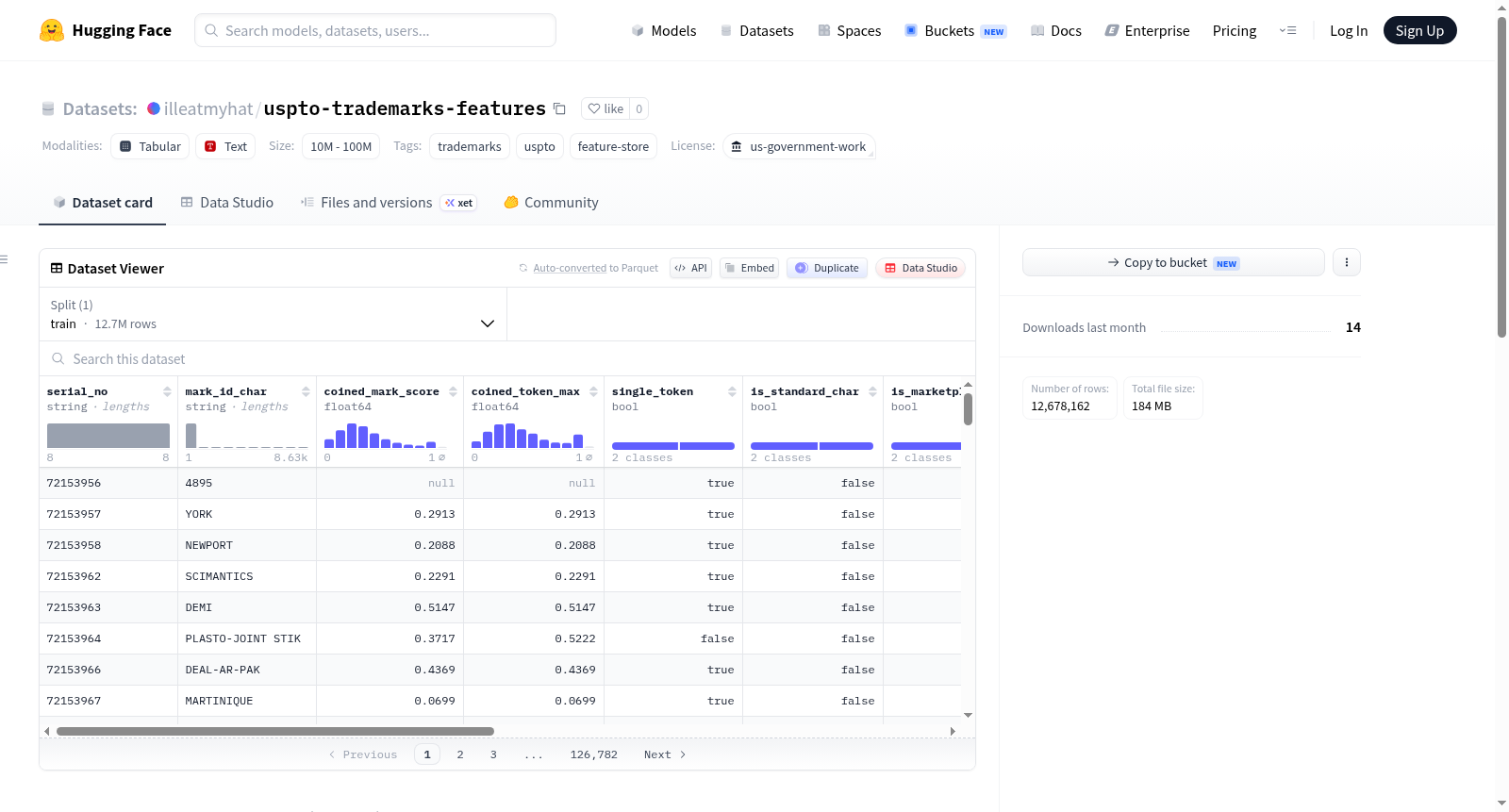Open Auto-converted to Parquet link
Screen dimensions: 1509x812
point(595,268)
